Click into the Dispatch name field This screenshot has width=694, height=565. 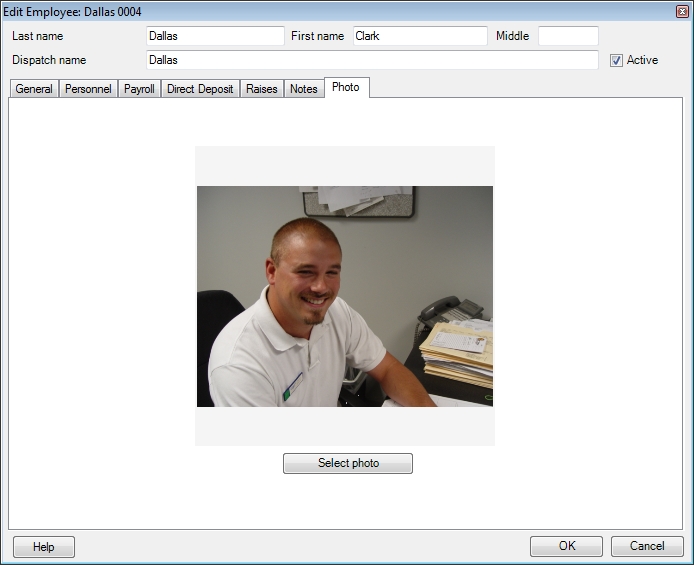coord(372,60)
